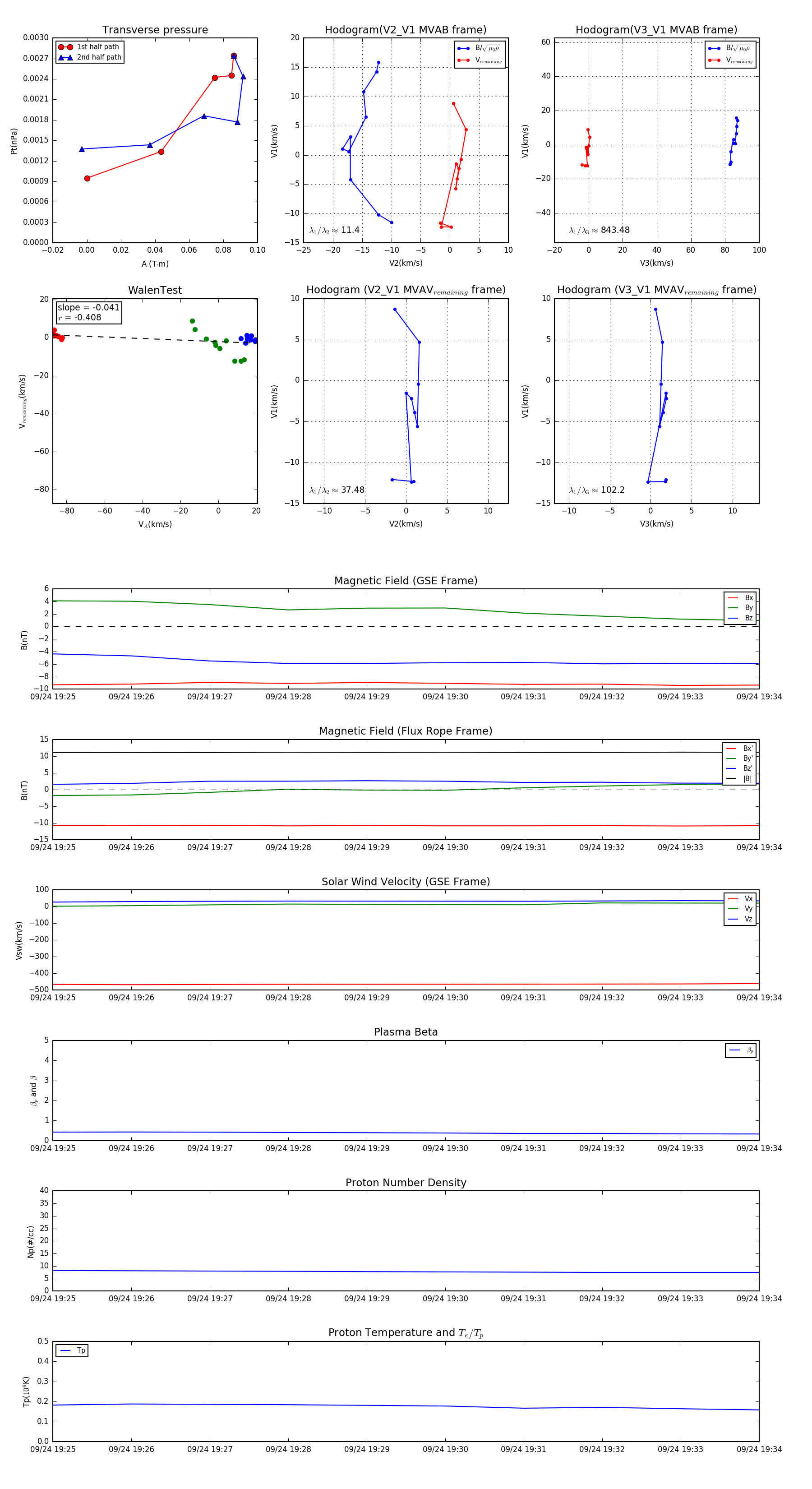Screen dimensions: 812x1489
Task: Click the 'Tp(10^6K)' y-axis label
Action: [26, 1392]
